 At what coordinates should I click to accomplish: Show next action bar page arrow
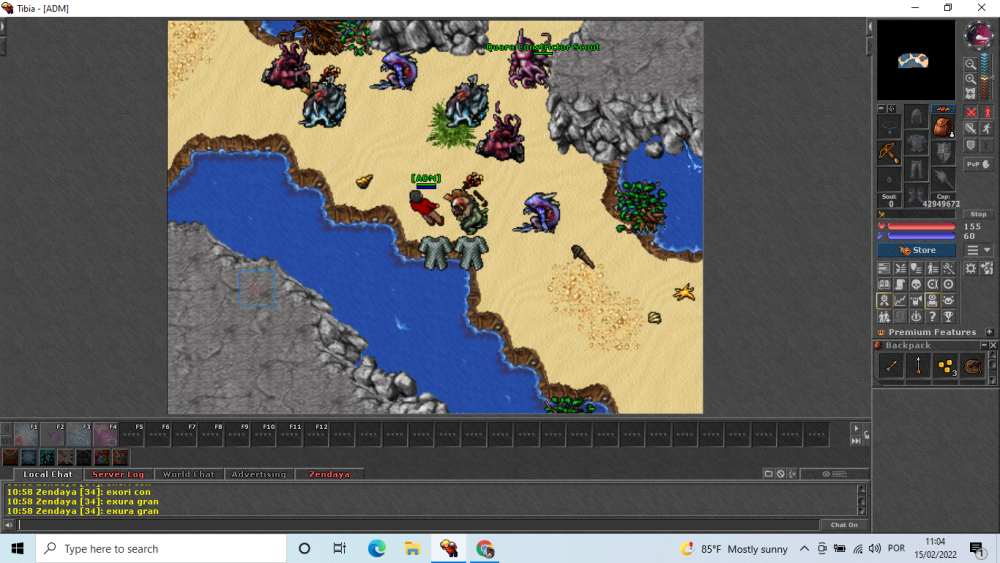[856, 428]
